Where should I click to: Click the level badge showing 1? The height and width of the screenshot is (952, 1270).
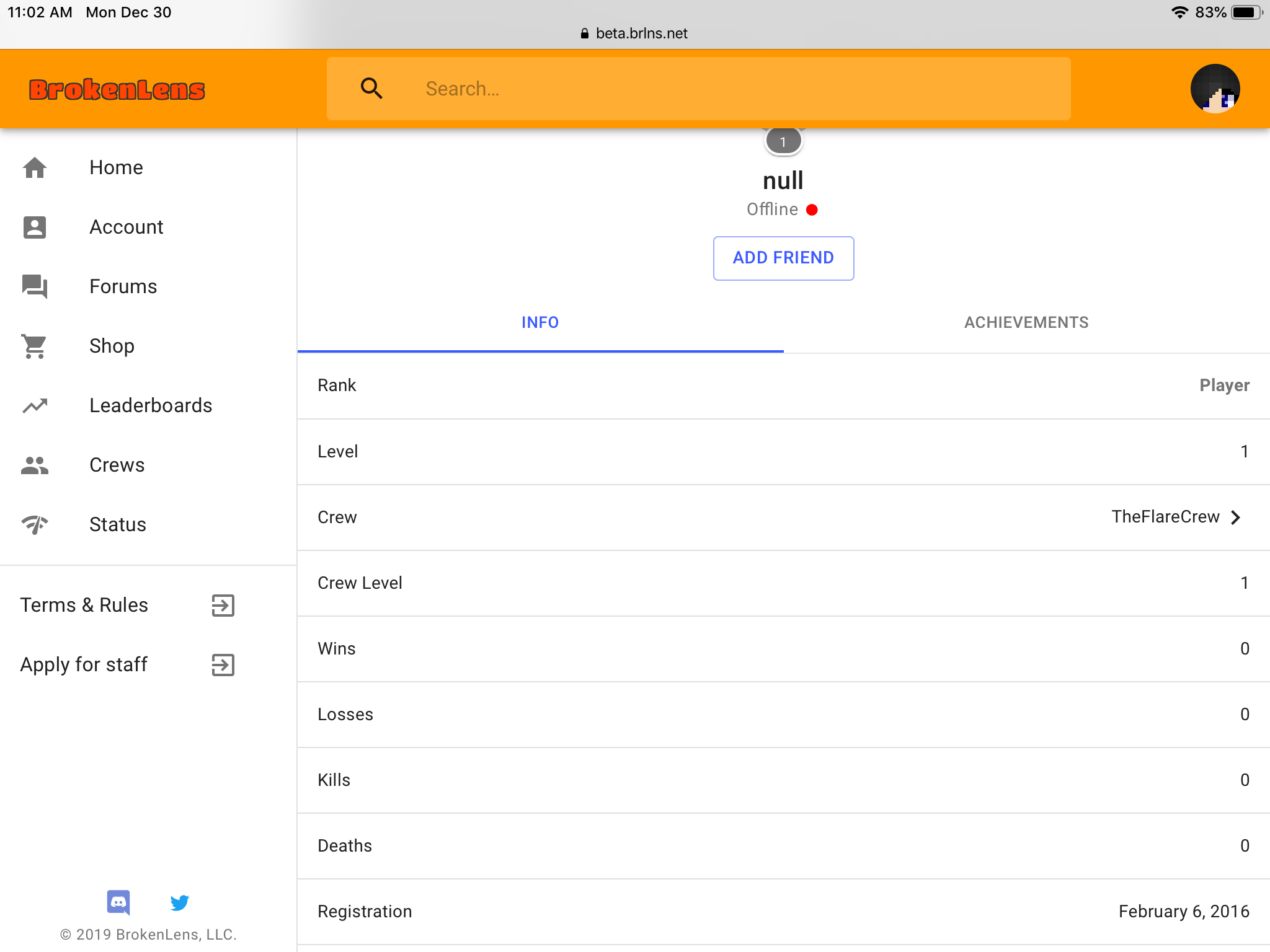(x=783, y=142)
